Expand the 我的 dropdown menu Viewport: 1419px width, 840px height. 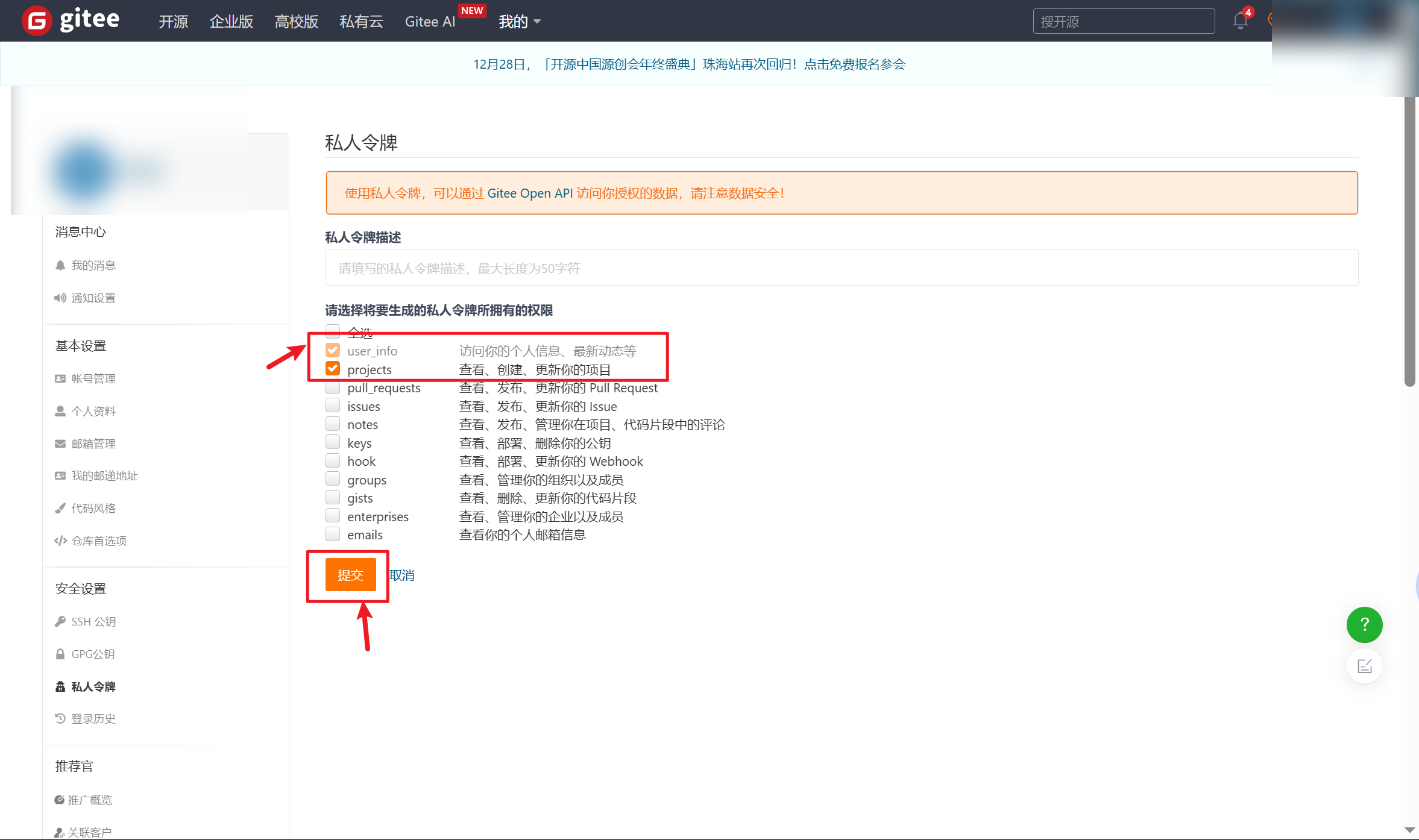point(520,21)
